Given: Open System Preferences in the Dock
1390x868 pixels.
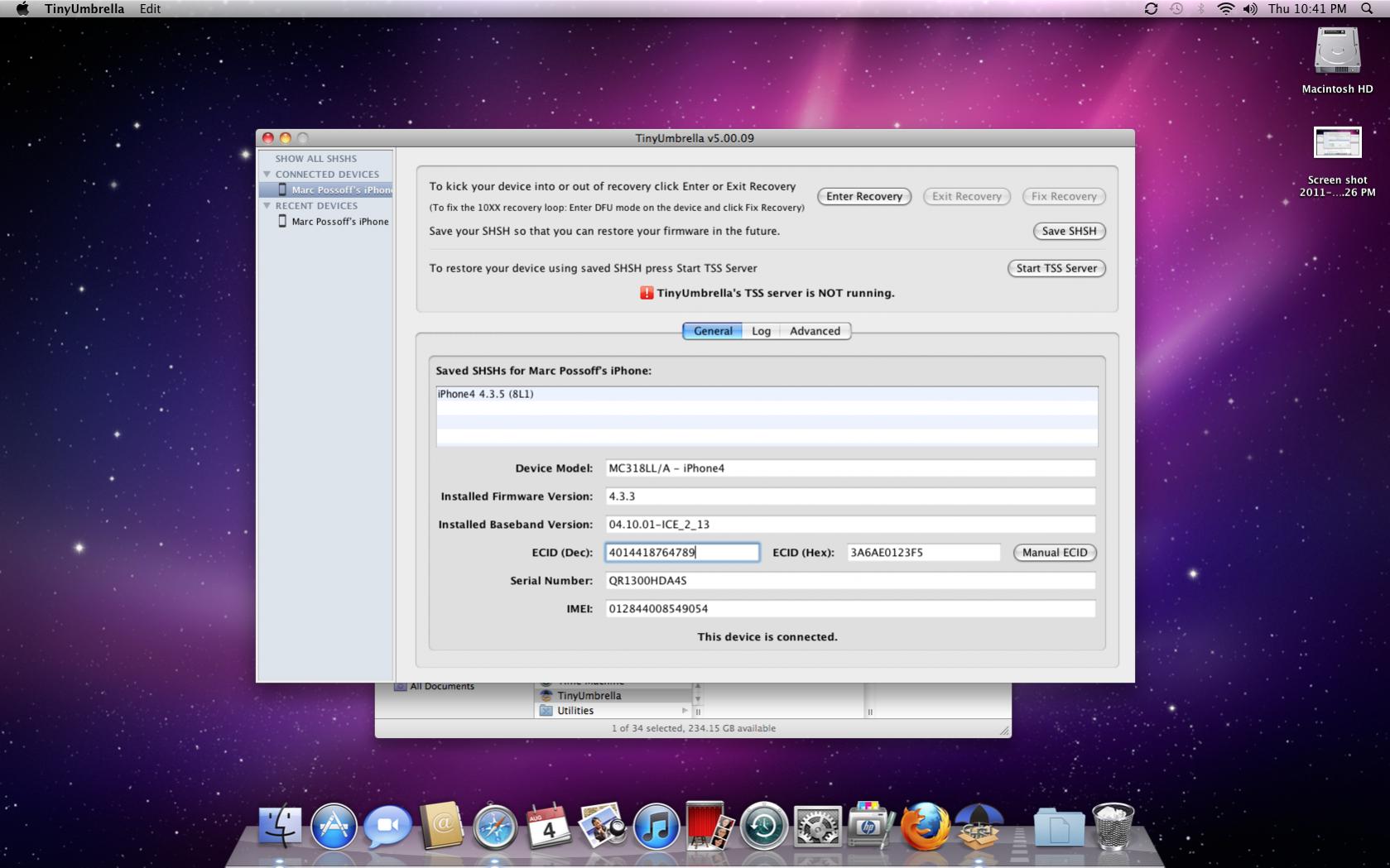Looking at the screenshot, I should [x=817, y=826].
